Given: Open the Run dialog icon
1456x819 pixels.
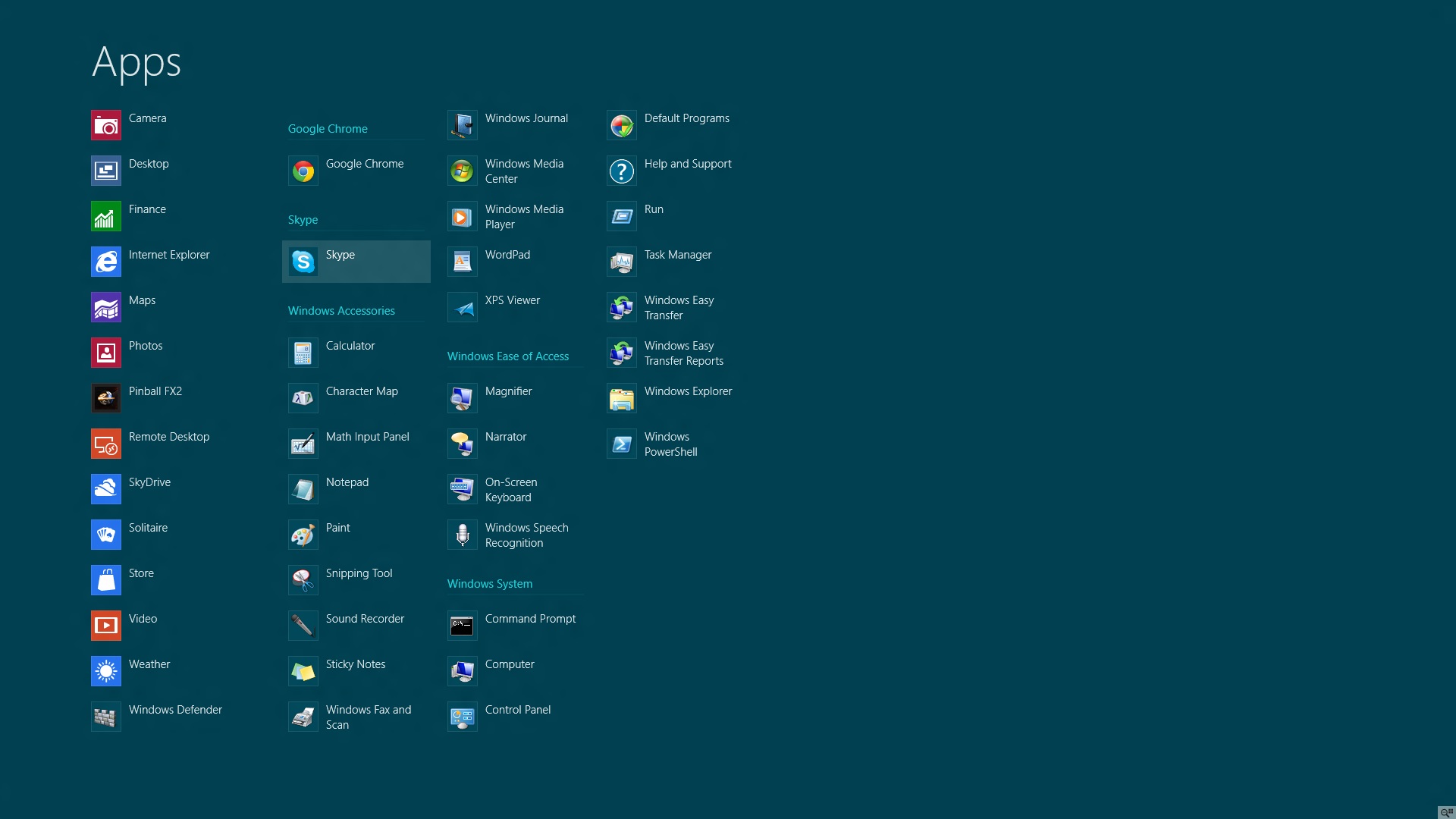Looking at the screenshot, I should 622,216.
